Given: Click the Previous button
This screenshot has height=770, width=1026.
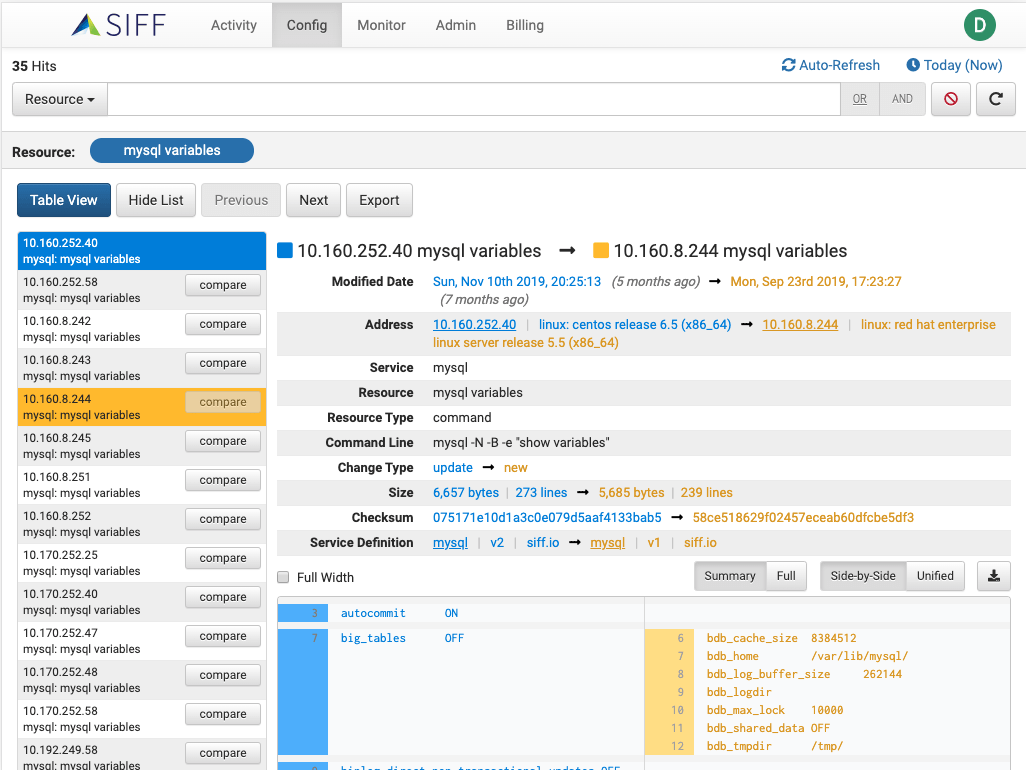Looking at the screenshot, I should (241, 200).
